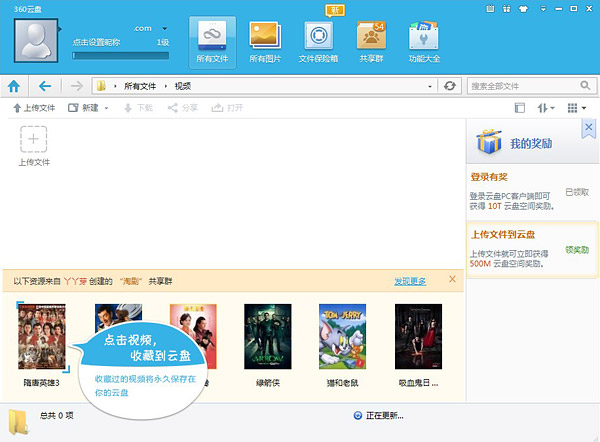Click the home navigation icon

15,86
